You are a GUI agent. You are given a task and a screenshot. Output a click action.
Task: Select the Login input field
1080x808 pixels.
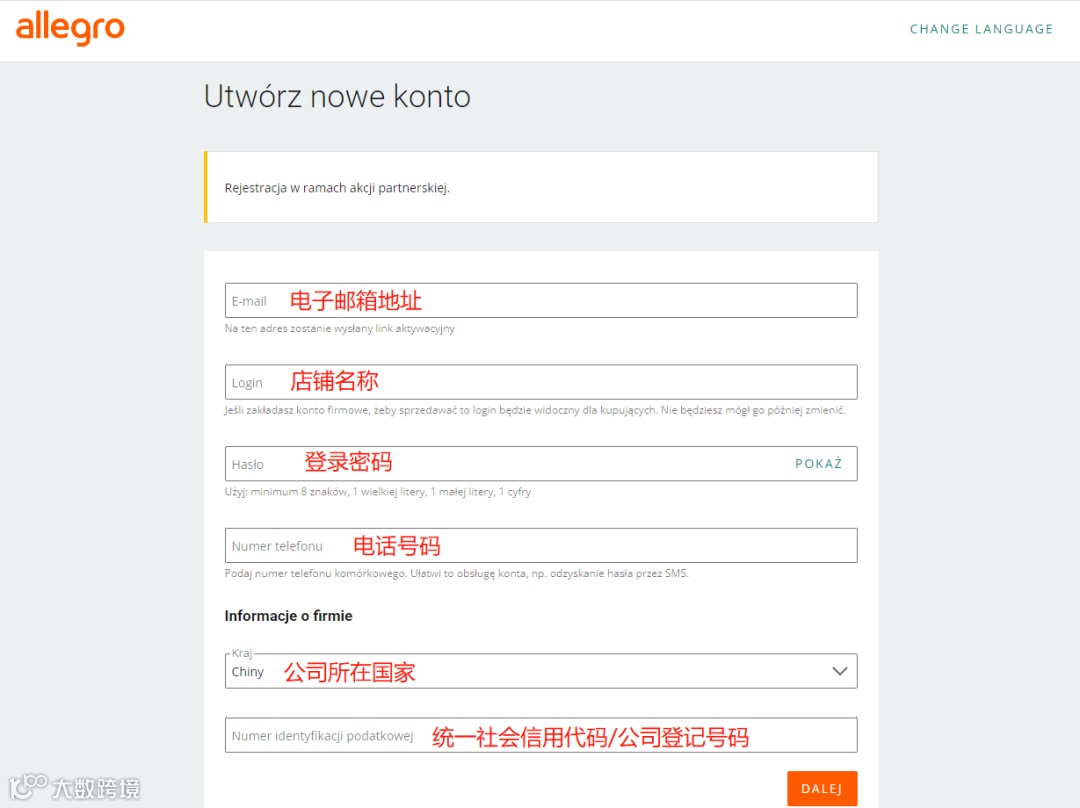[541, 382]
